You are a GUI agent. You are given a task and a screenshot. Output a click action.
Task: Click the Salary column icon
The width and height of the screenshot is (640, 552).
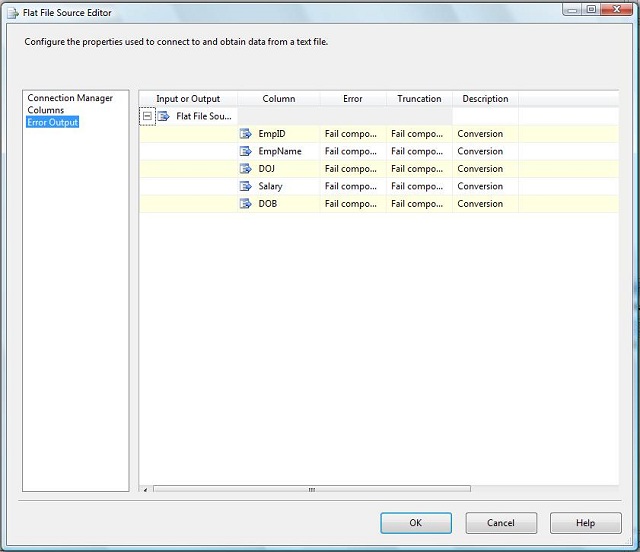pyautogui.click(x=246, y=186)
